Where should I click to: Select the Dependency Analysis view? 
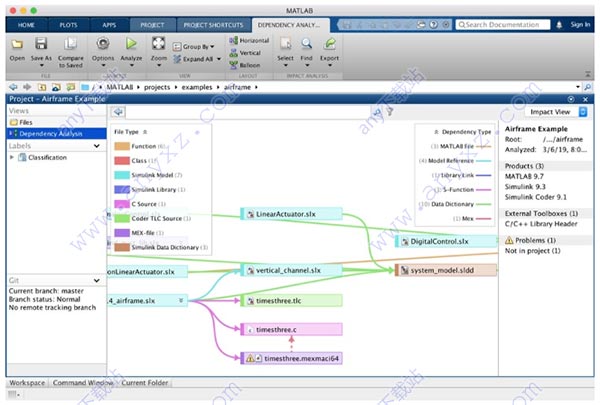tap(57, 134)
